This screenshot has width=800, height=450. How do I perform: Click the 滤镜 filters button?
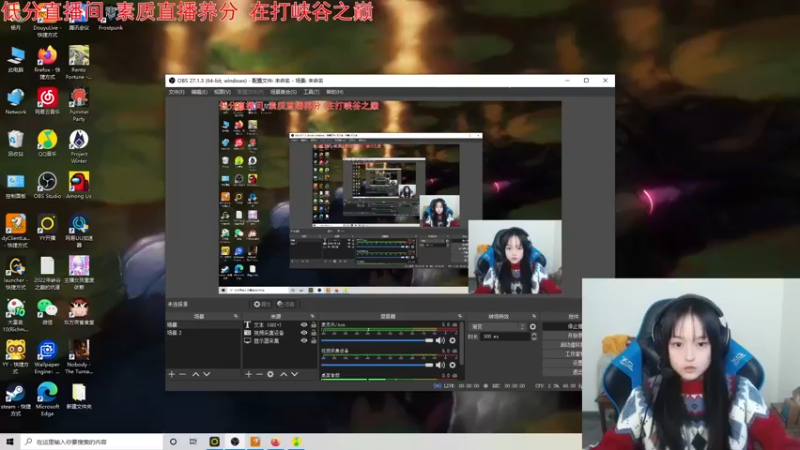286,304
